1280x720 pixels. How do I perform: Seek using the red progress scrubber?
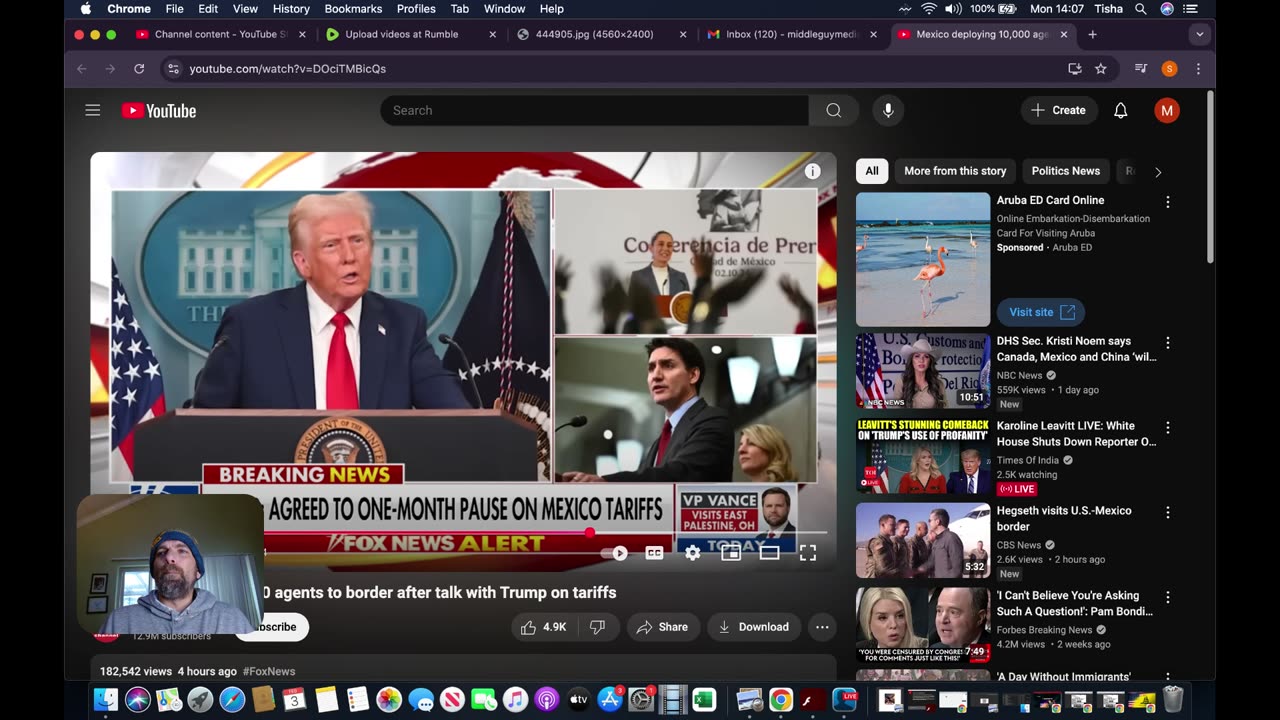590,533
